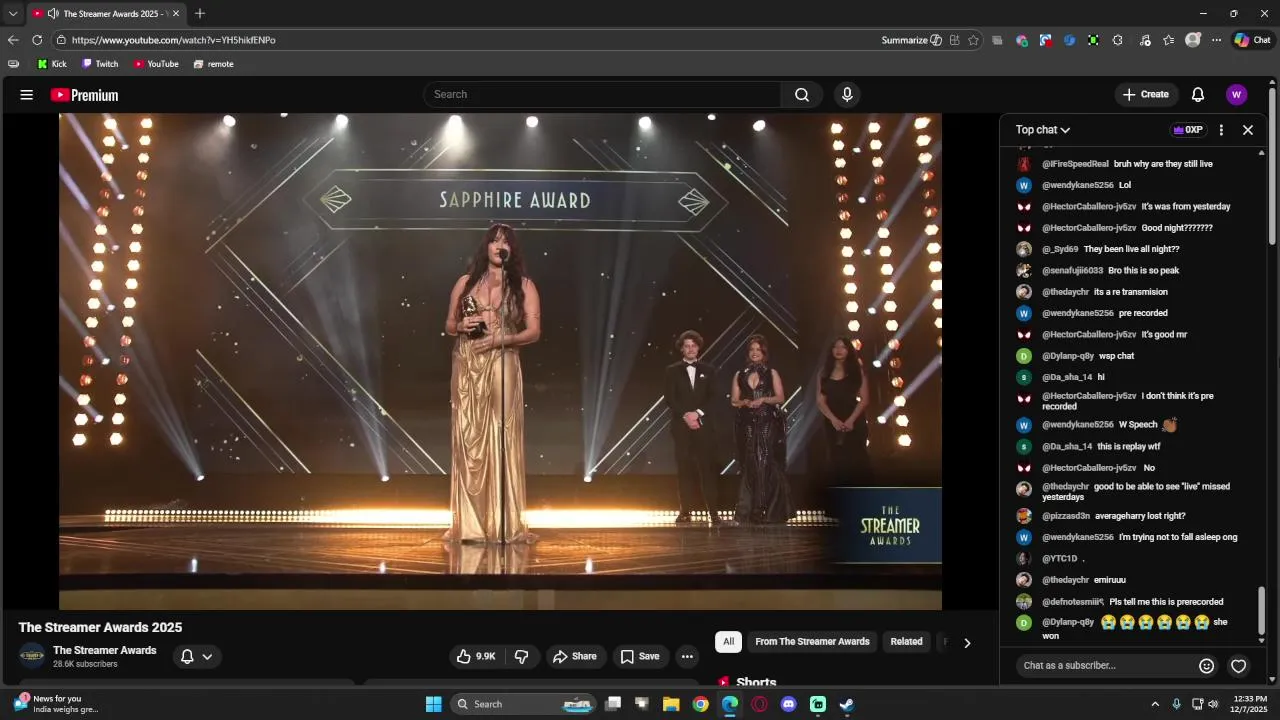Open Windows Start menu
The image size is (1280, 720).
433,704
